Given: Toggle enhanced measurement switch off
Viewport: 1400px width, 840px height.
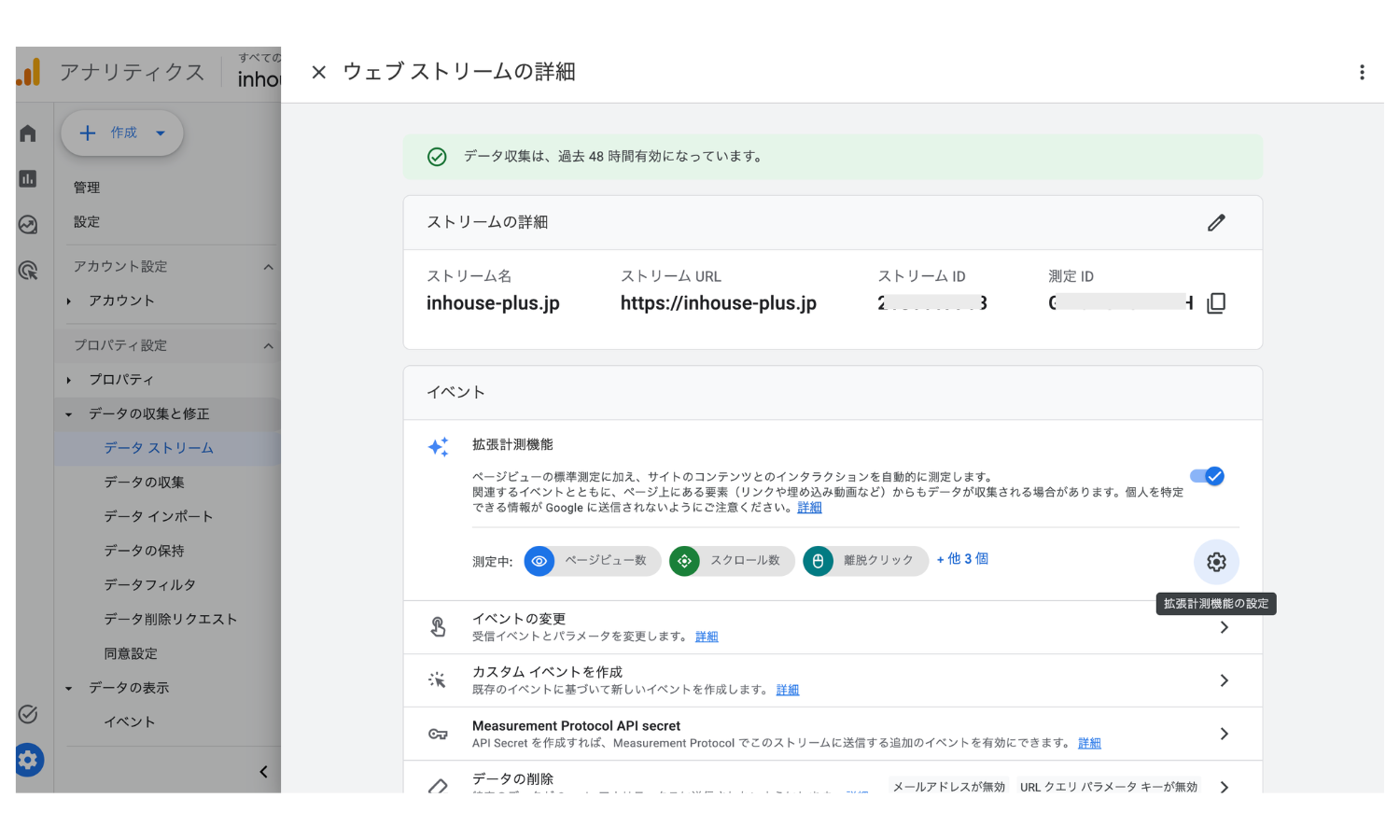Looking at the screenshot, I should click(1208, 476).
